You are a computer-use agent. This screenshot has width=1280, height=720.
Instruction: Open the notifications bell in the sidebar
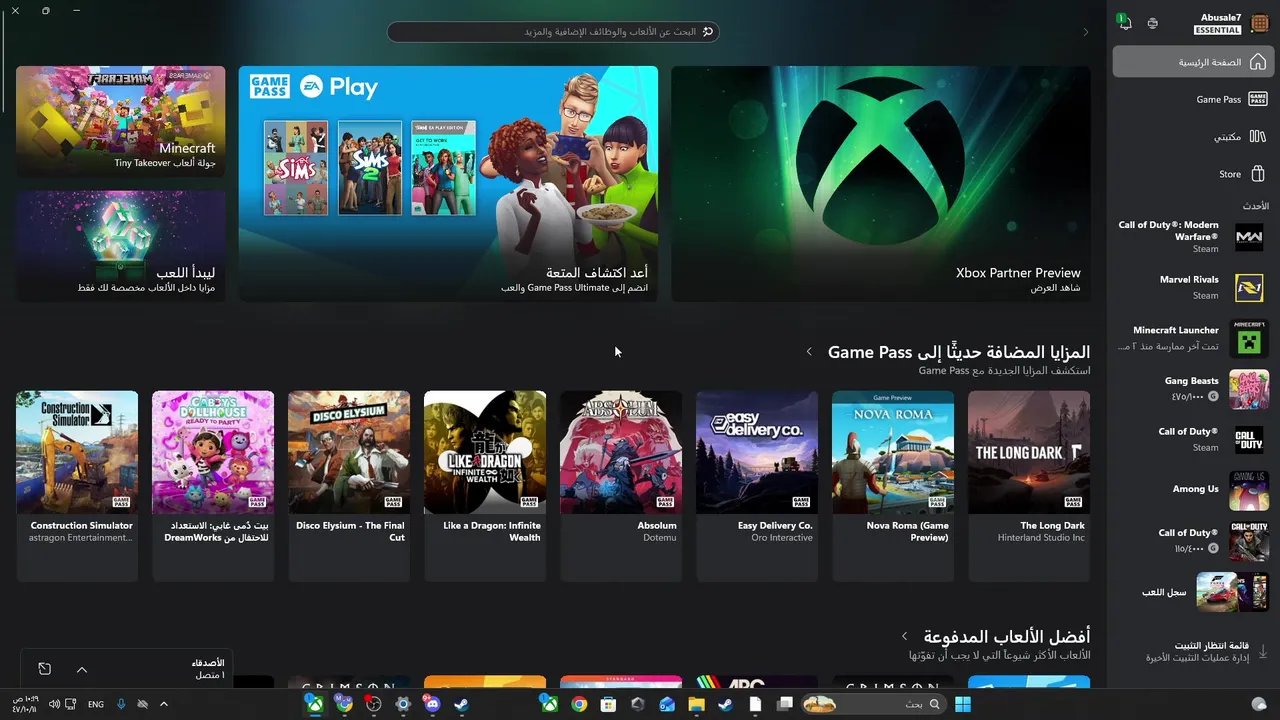(1124, 23)
